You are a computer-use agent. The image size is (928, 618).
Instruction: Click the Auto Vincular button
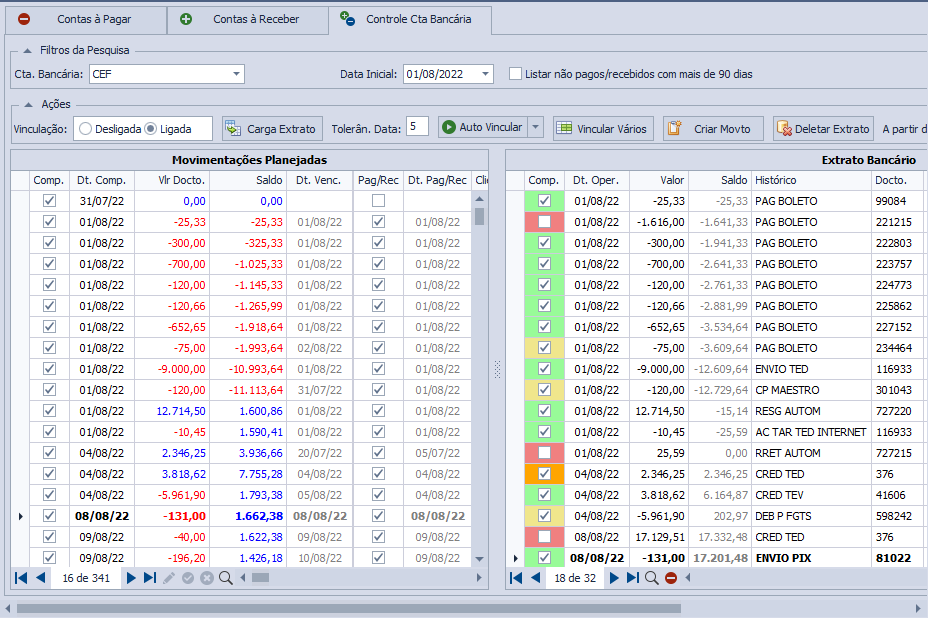tap(483, 127)
